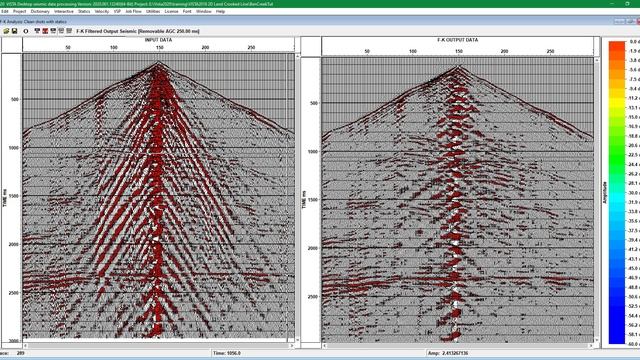Viewport: 640px width, 360px height.
Task: Open the Velocity menu
Action: coord(102,11)
